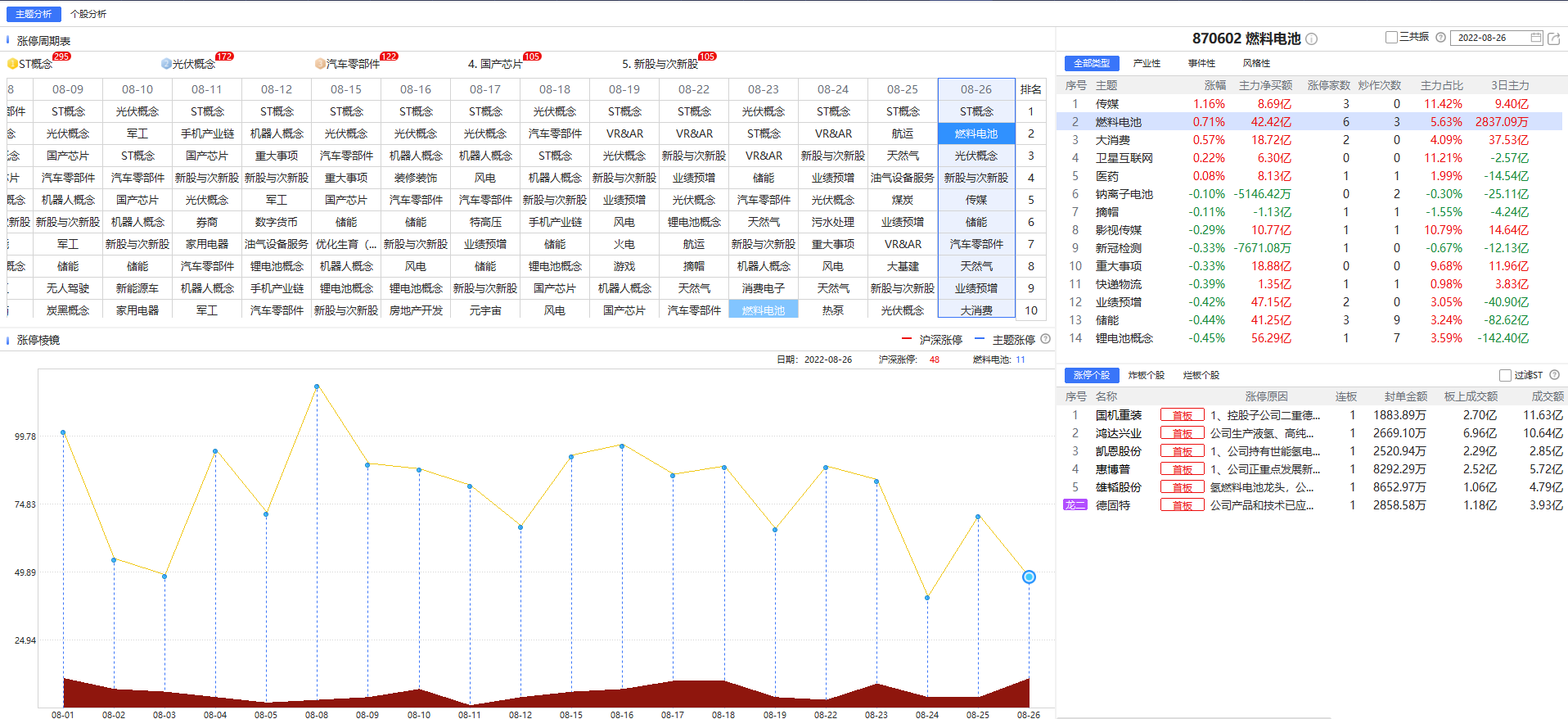This screenshot has width=1568, height=719.
Task: Sort theme list by 炒作次数 column
Action: (x=1379, y=85)
